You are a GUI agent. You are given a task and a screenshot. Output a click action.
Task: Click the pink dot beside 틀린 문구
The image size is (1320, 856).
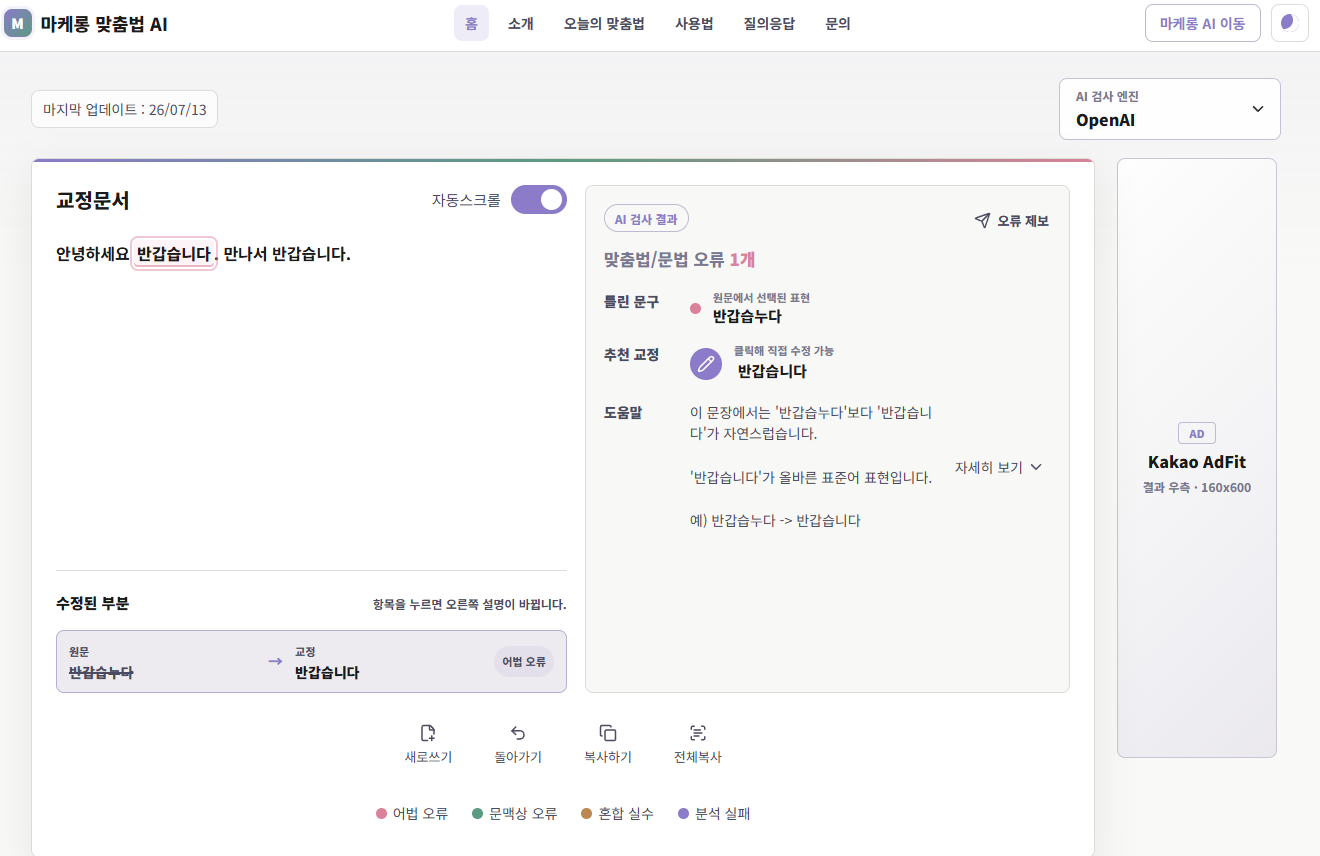[696, 308]
